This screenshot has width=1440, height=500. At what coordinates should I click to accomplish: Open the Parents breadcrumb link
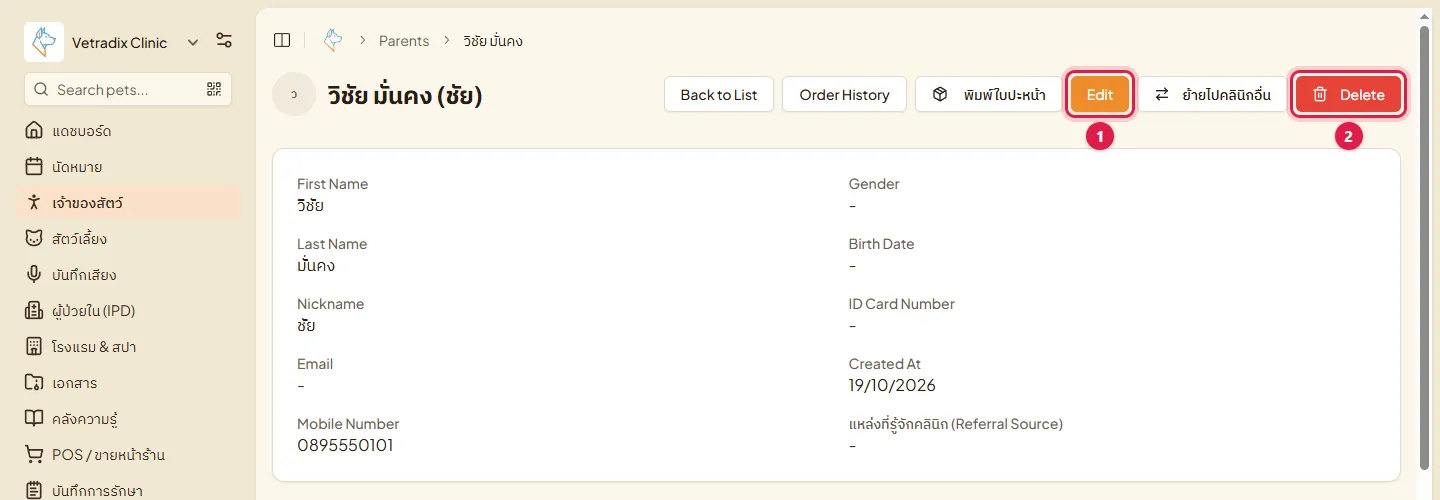[x=404, y=41]
